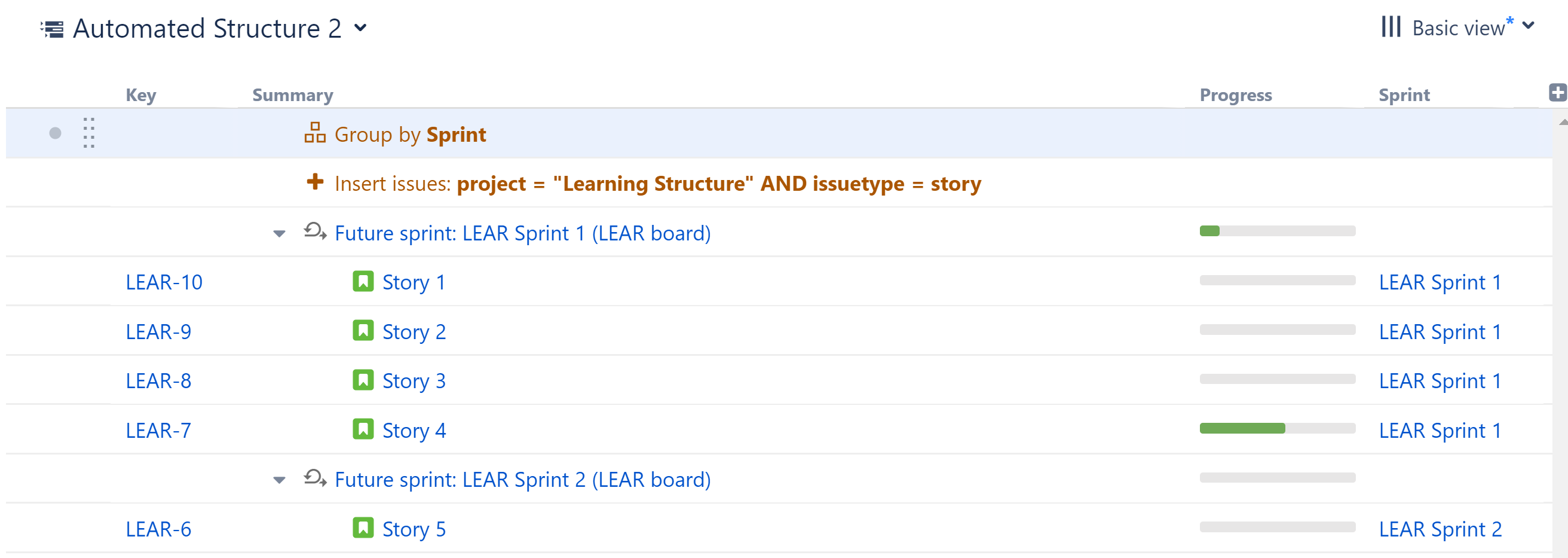
Task: Open LEAR Sprint 2 from the Sprint column
Action: point(1441,529)
